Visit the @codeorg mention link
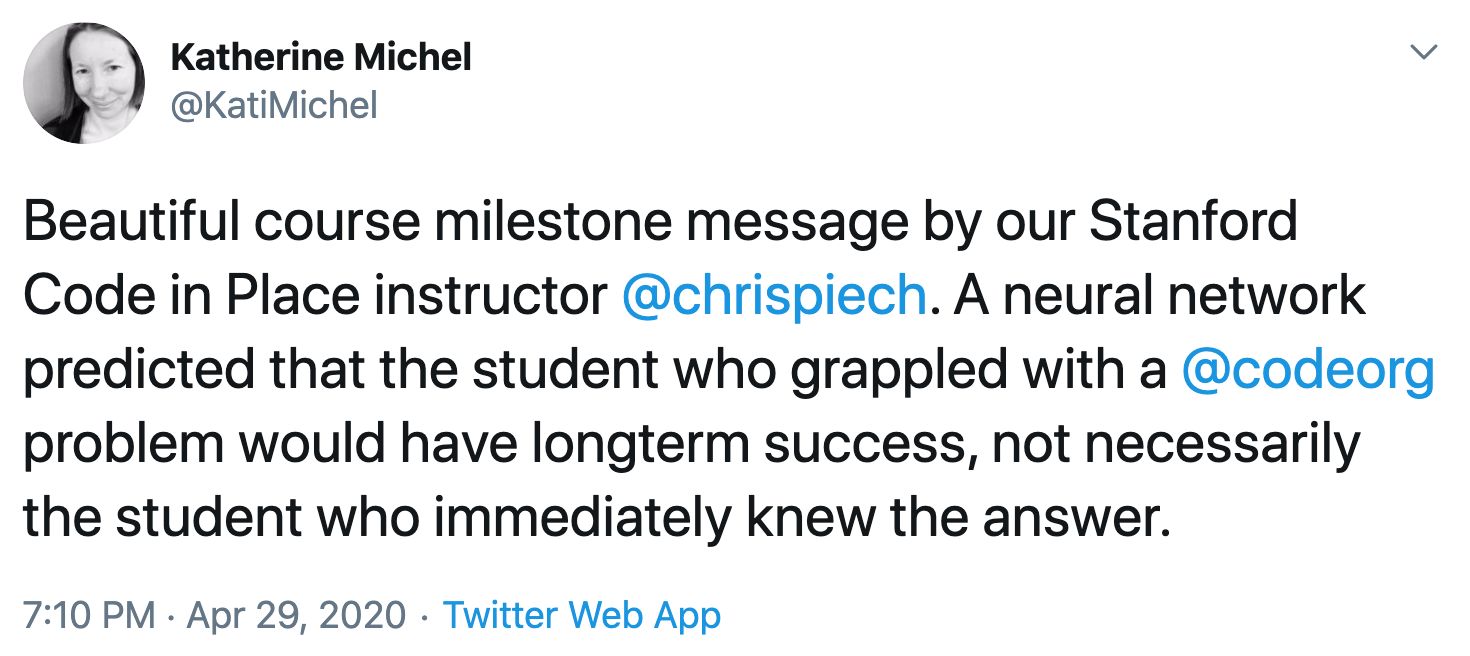This screenshot has width=1470, height=656. [1308, 372]
